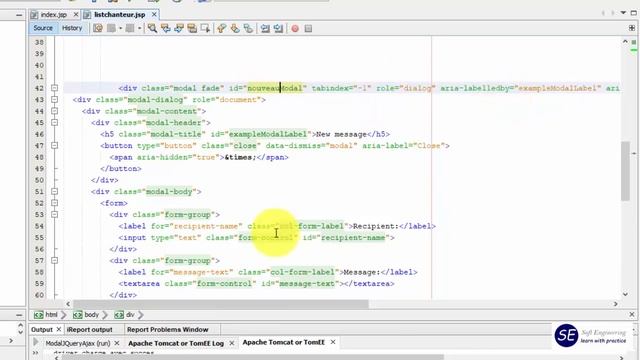Click the Last Edit toolbar icon
Viewport: 640px width, 360px height.
[98, 28]
